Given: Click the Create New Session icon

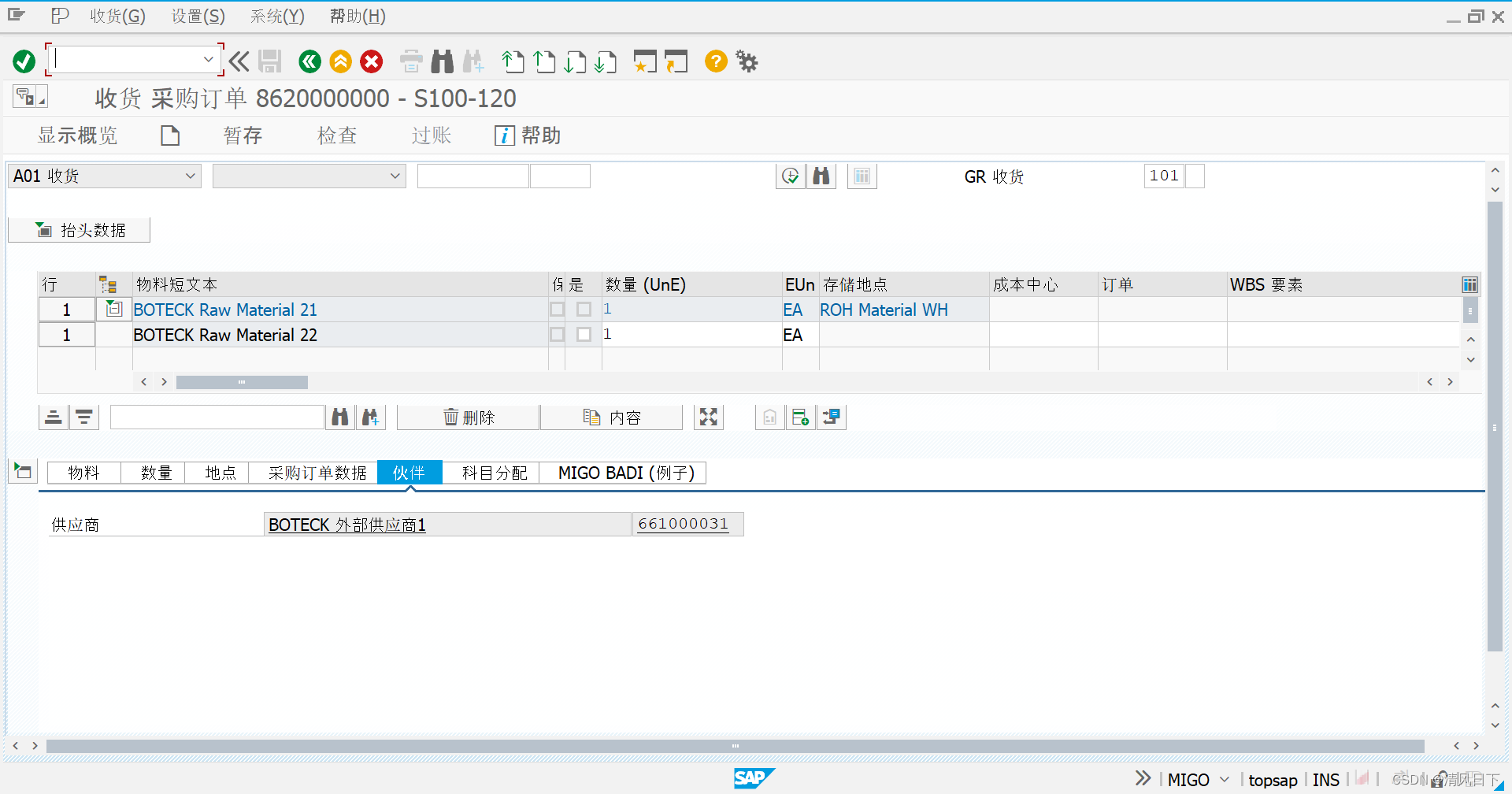Looking at the screenshot, I should pyautogui.click(x=645, y=61).
